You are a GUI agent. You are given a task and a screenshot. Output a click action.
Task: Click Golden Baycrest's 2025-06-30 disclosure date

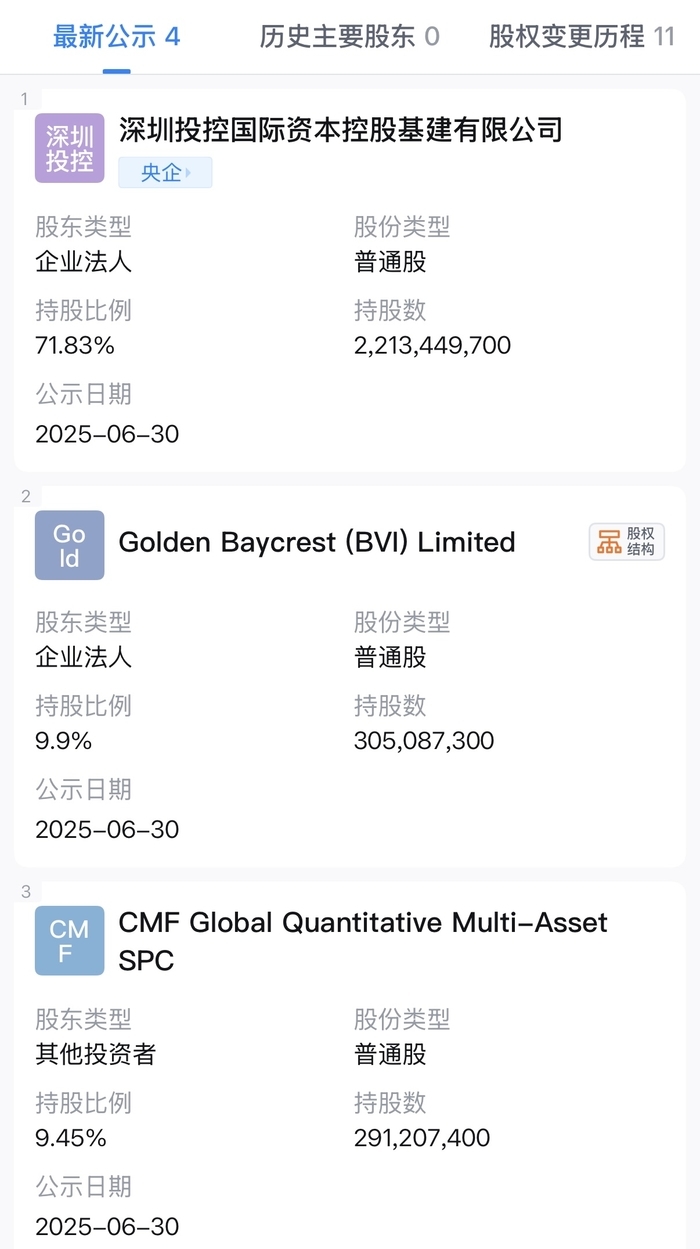point(107,829)
